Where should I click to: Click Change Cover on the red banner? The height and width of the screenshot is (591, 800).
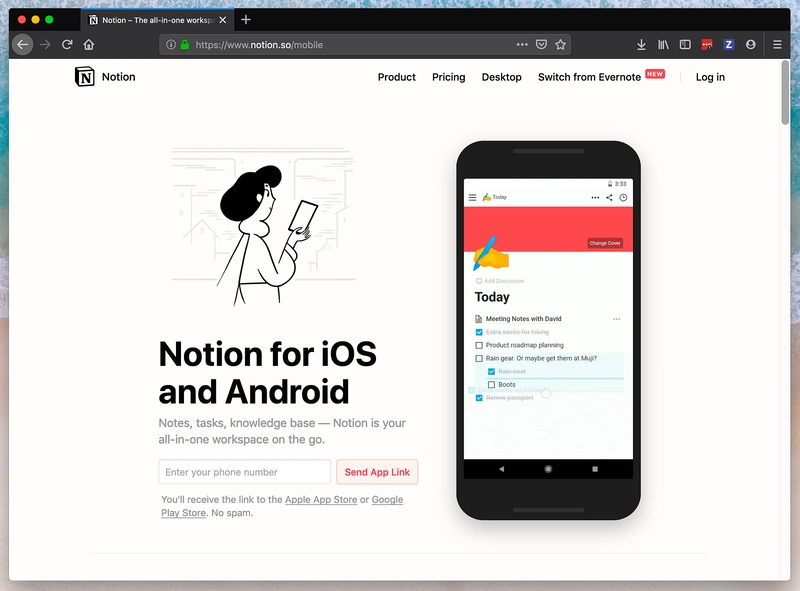click(605, 243)
